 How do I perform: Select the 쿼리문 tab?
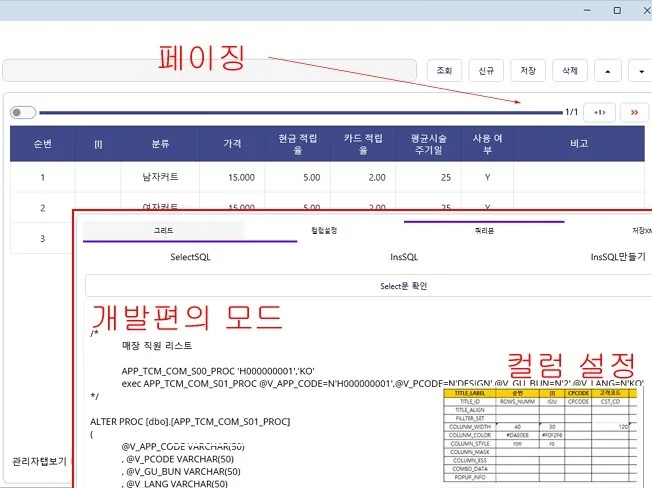[484, 231]
